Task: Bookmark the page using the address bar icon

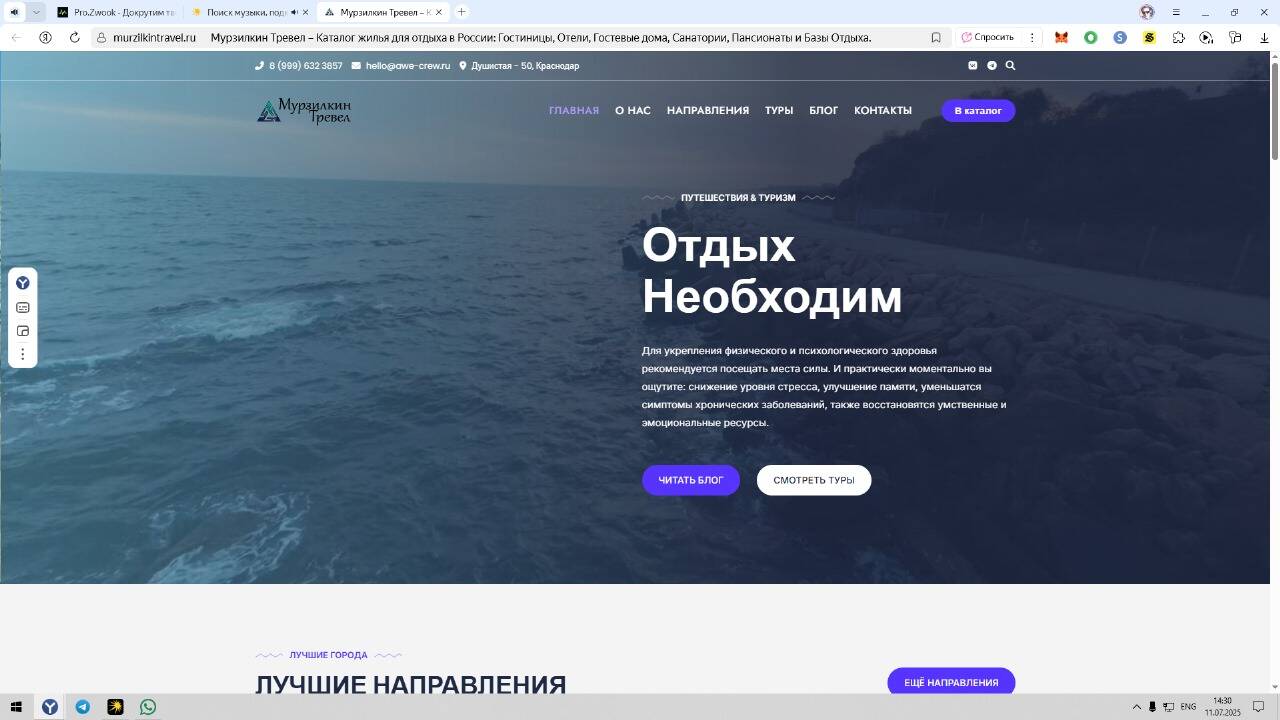Action: click(935, 37)
